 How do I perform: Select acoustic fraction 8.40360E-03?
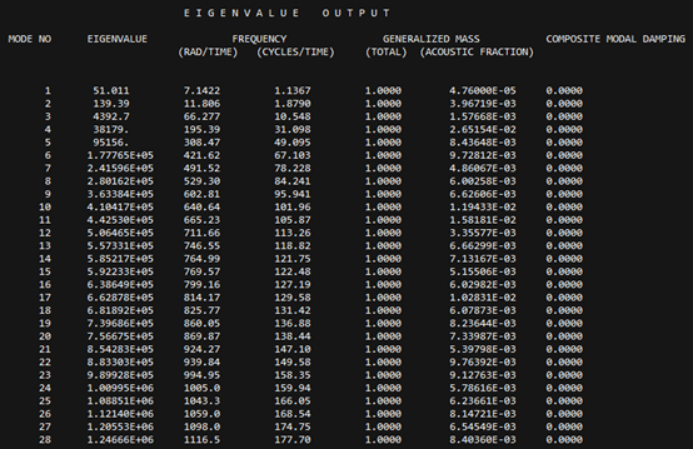coord(483,440)
